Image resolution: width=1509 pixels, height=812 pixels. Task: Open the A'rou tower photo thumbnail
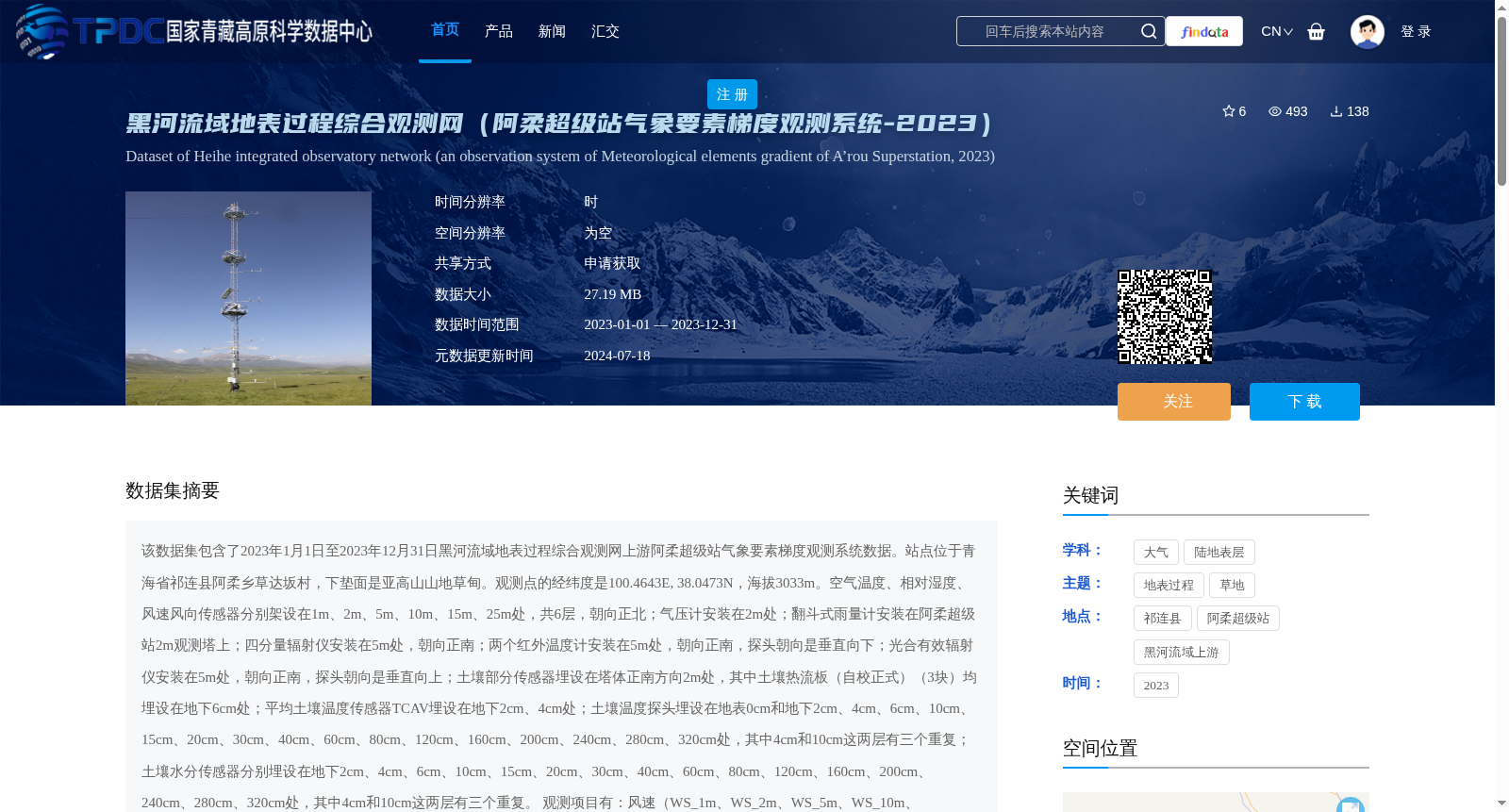point(248,298)
